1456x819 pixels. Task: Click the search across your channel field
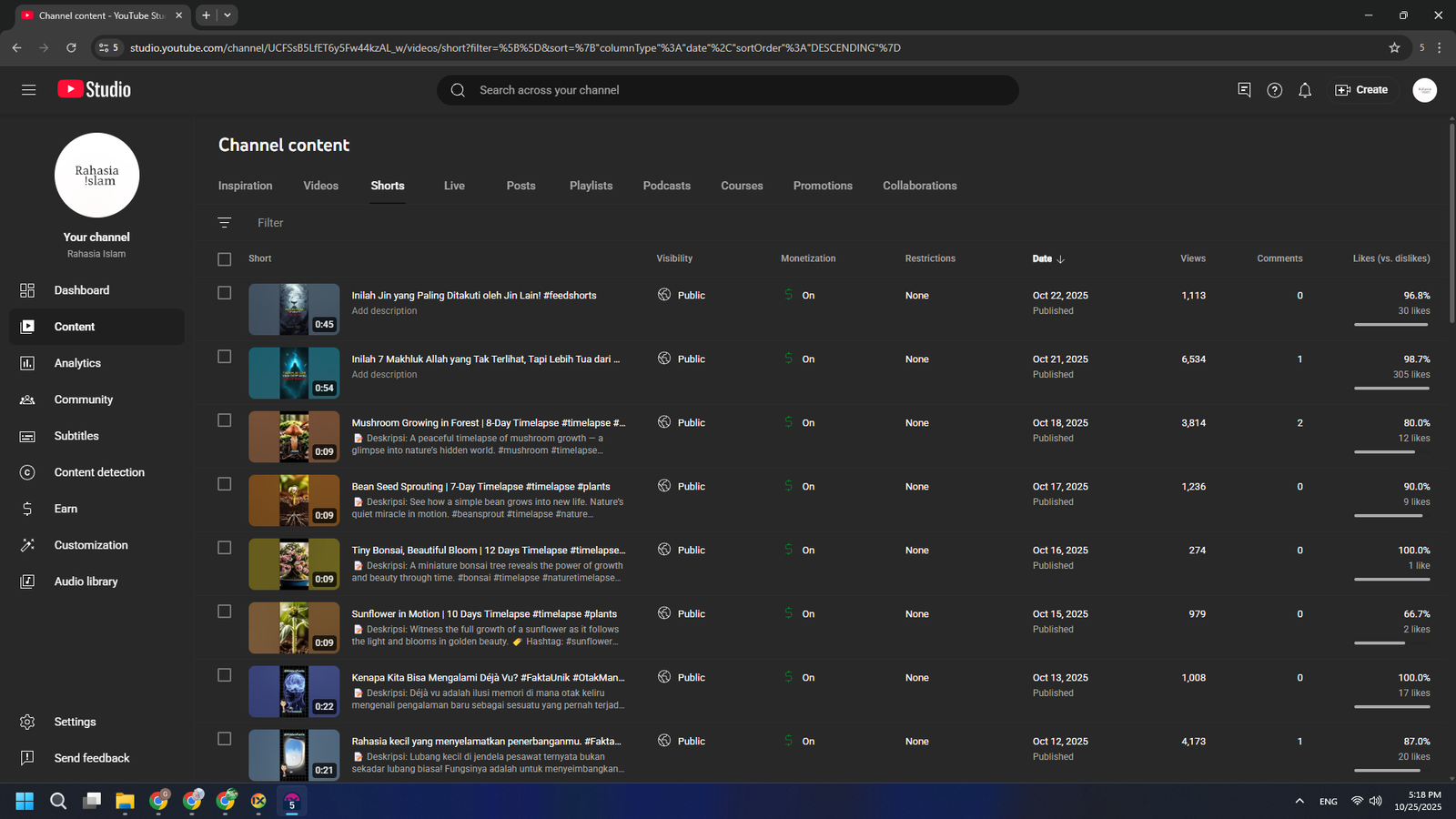[728, 90]
